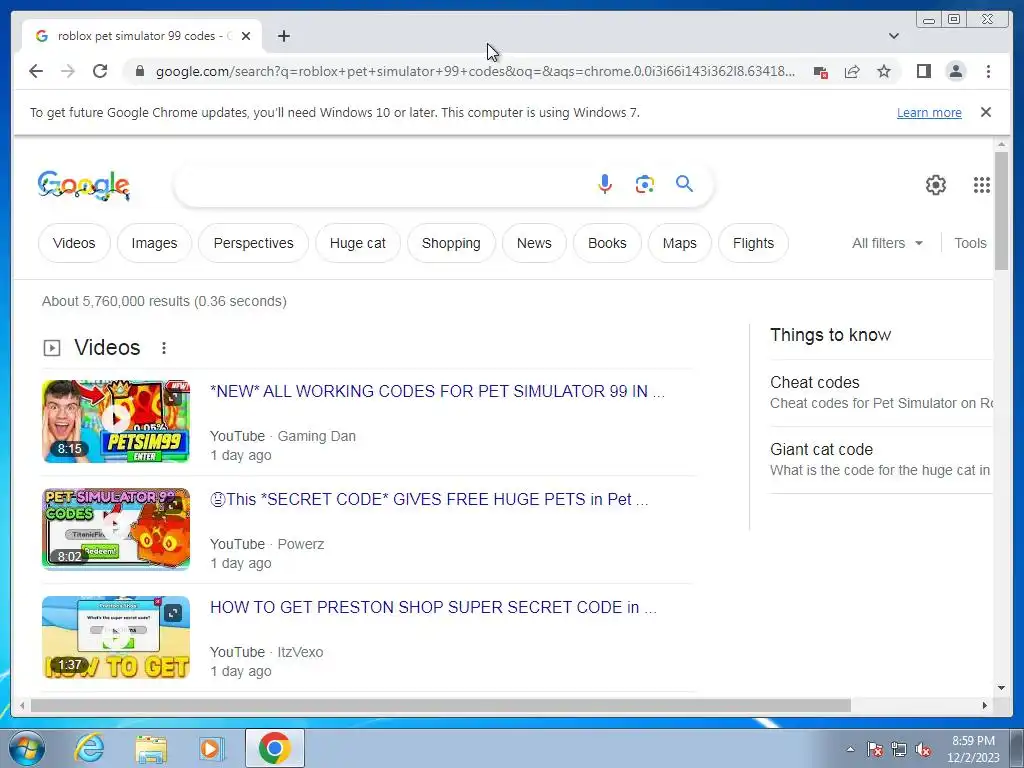The image size is (1024, 768).
Task: Open the network status tray icon
Action: tap(899, 750)
